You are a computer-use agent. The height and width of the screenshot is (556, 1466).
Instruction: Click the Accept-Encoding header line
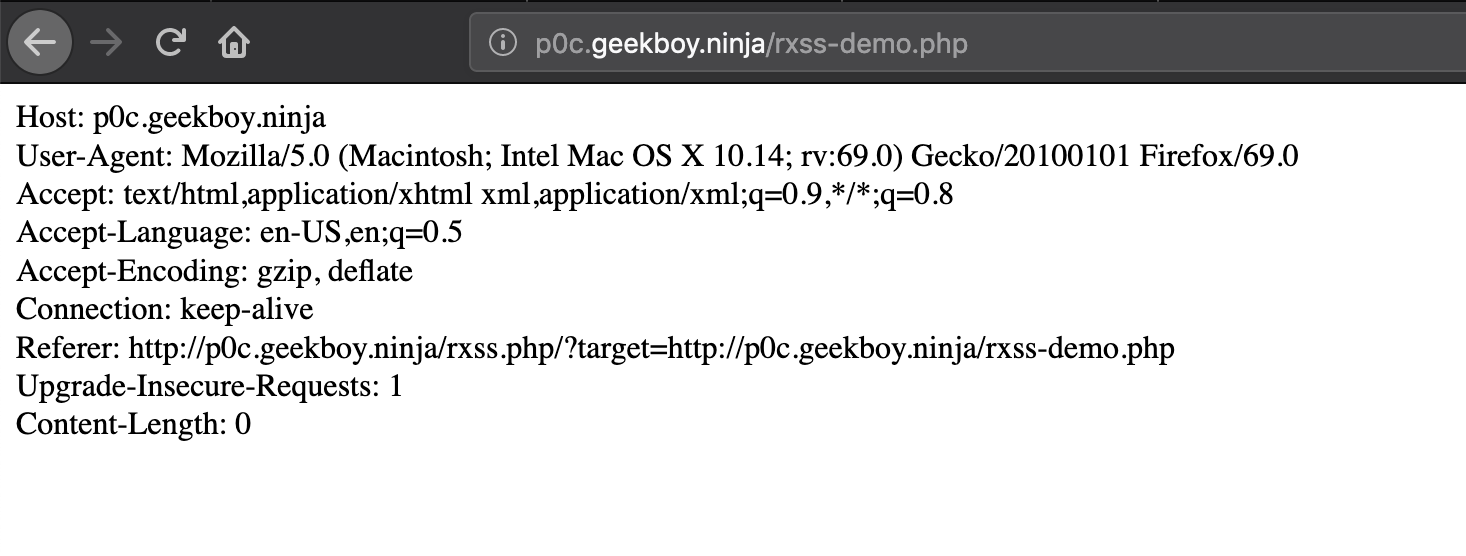pyautogui.click(x=214, y=271)
